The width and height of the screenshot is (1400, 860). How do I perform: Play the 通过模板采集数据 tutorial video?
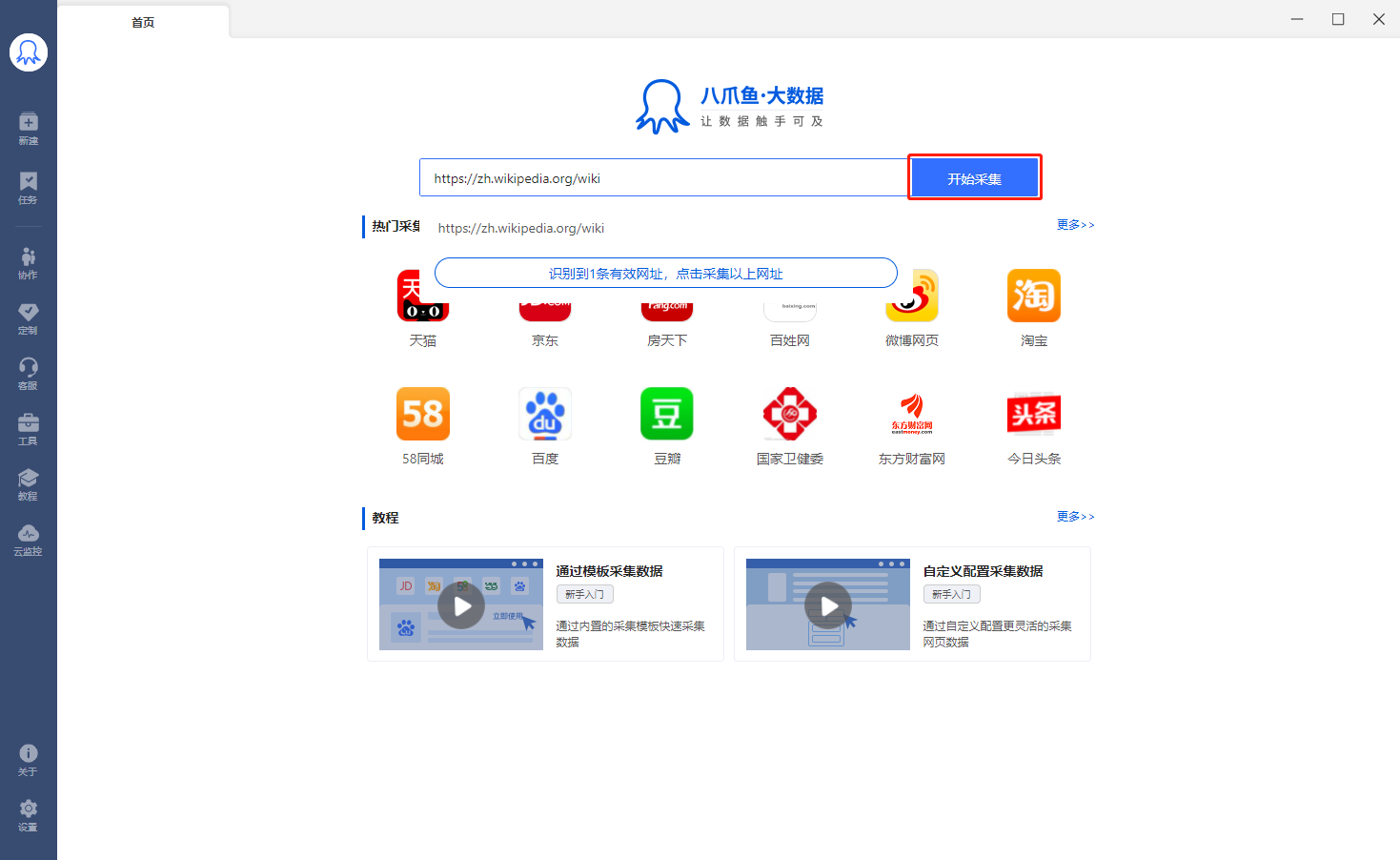coord(461,605)
